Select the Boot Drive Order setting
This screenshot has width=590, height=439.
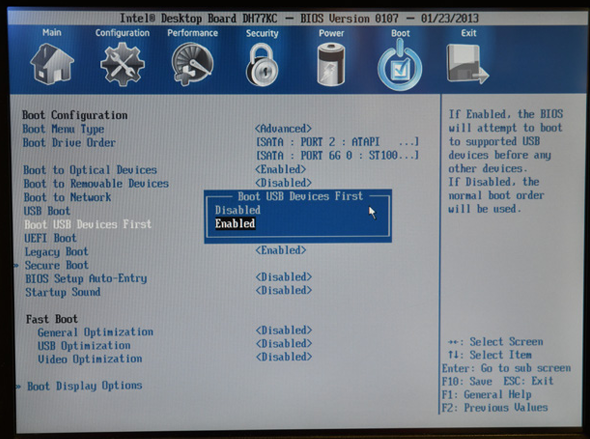coord(69,143)
